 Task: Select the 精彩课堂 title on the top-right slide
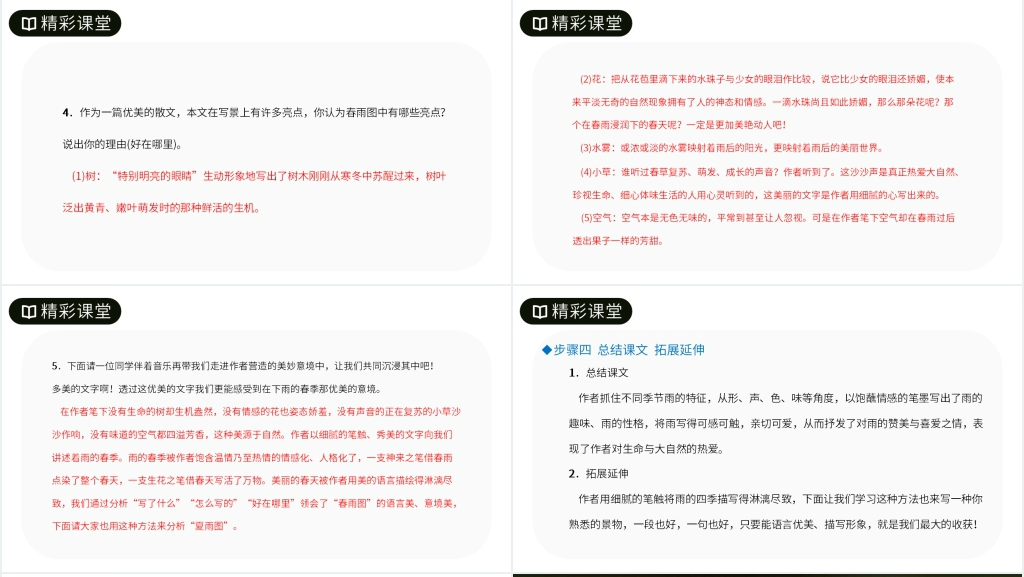coord(587,23)
